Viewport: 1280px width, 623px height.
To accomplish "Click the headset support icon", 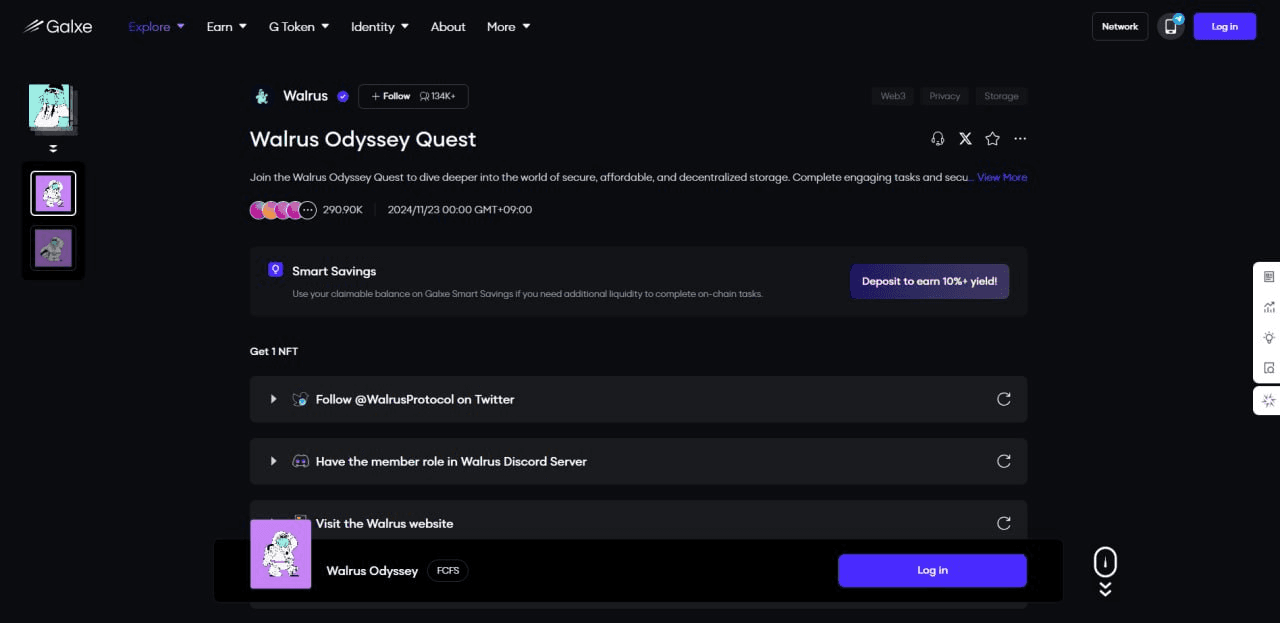I will point(937,139).
